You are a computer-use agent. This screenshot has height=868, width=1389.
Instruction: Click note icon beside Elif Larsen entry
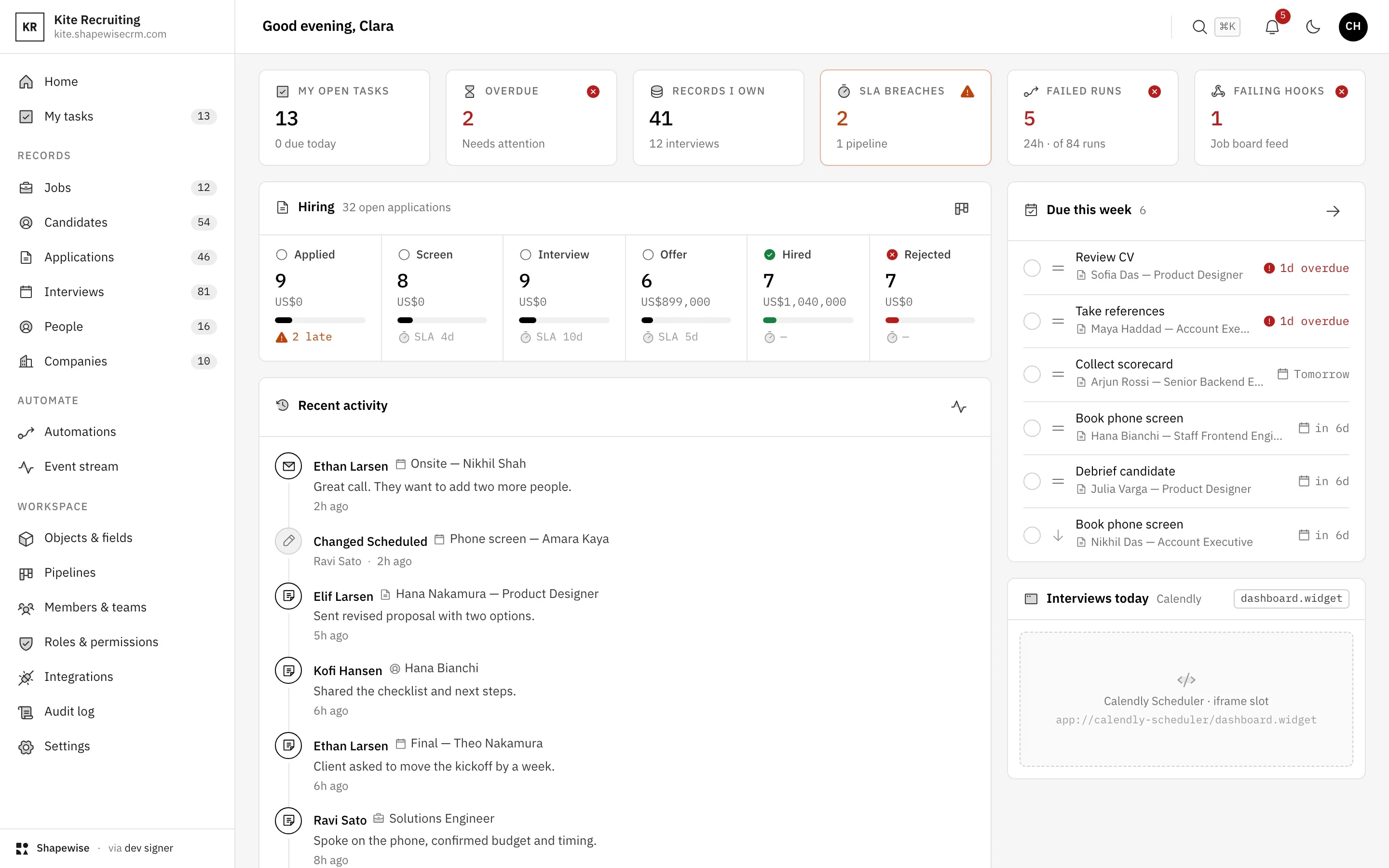pos(289,596)
